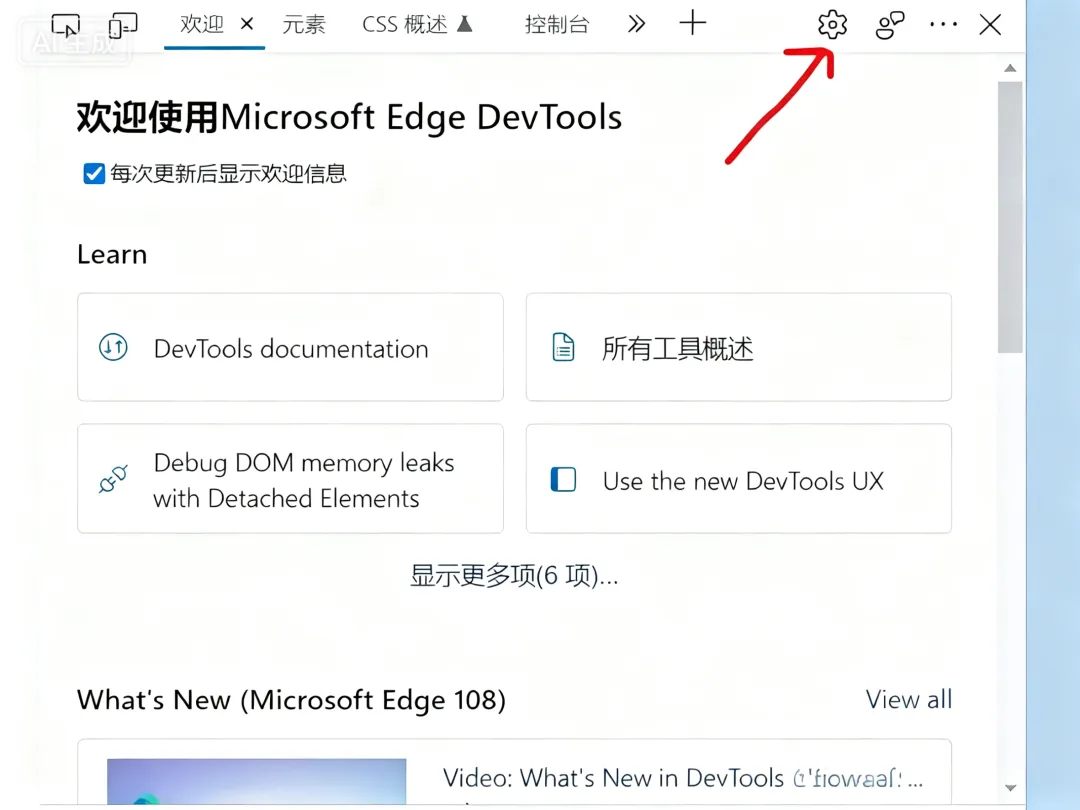1080x810 pixels.
Task: Open Debug DOM memory leaks card
Action: [x=291, y=479]
